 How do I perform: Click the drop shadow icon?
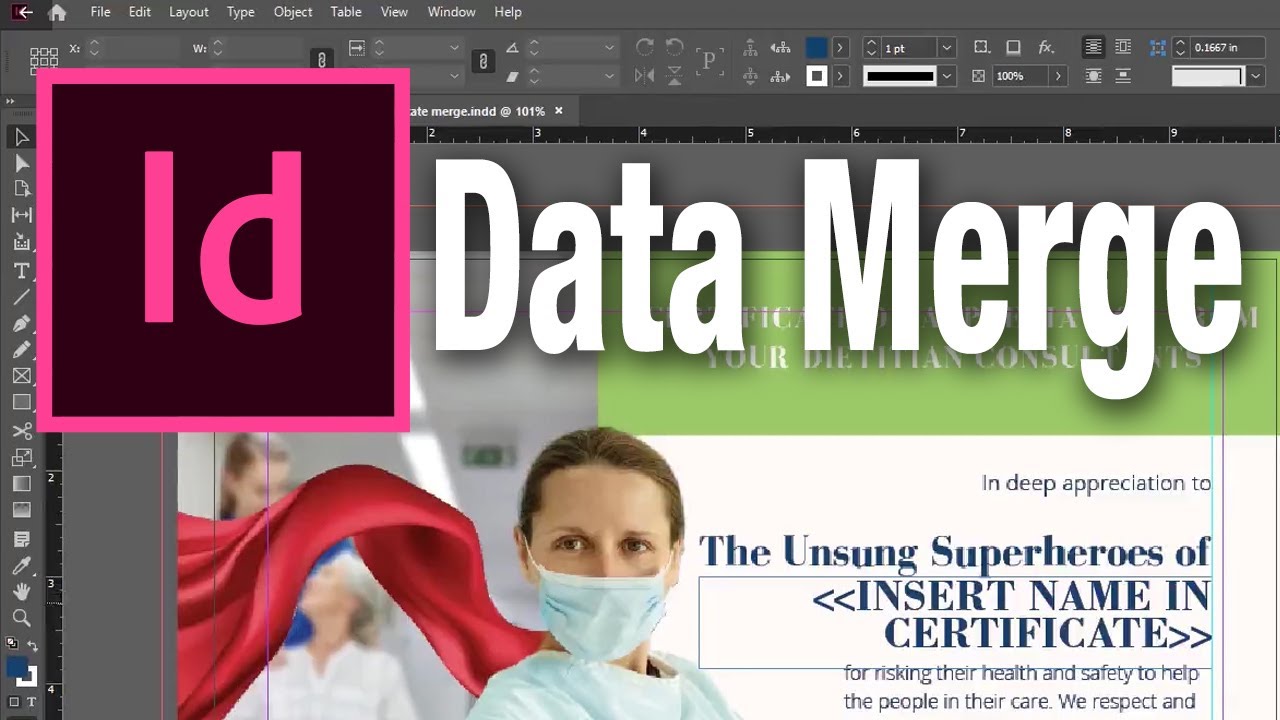coord(1013,47)
